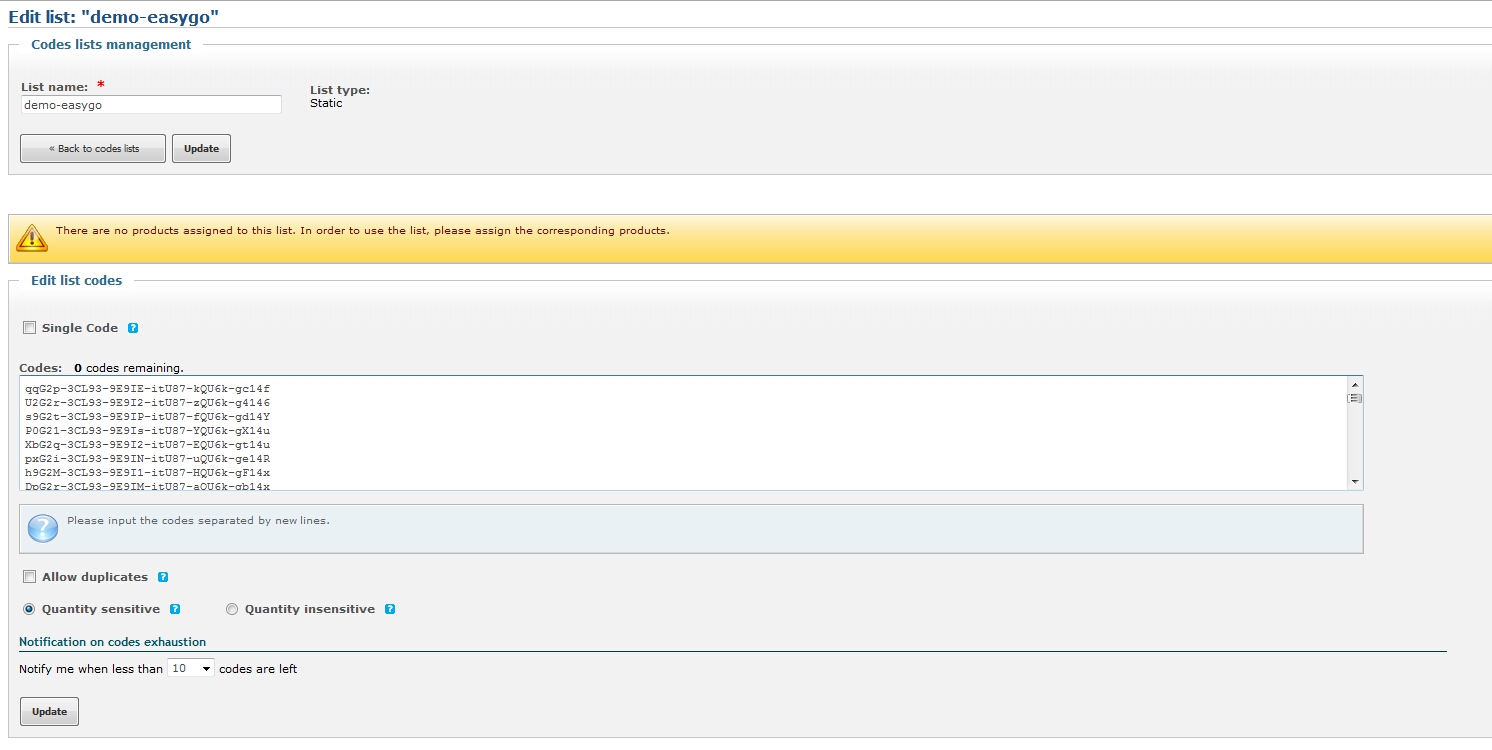
Task: Go back to codes lists
Action: pos(93,148)
